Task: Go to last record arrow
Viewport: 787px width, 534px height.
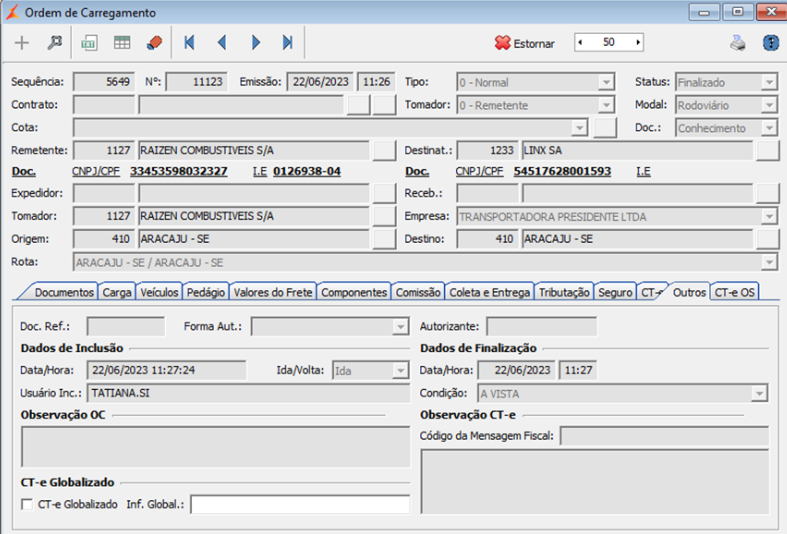Action: pyautogui.click(x=288, y=43)
